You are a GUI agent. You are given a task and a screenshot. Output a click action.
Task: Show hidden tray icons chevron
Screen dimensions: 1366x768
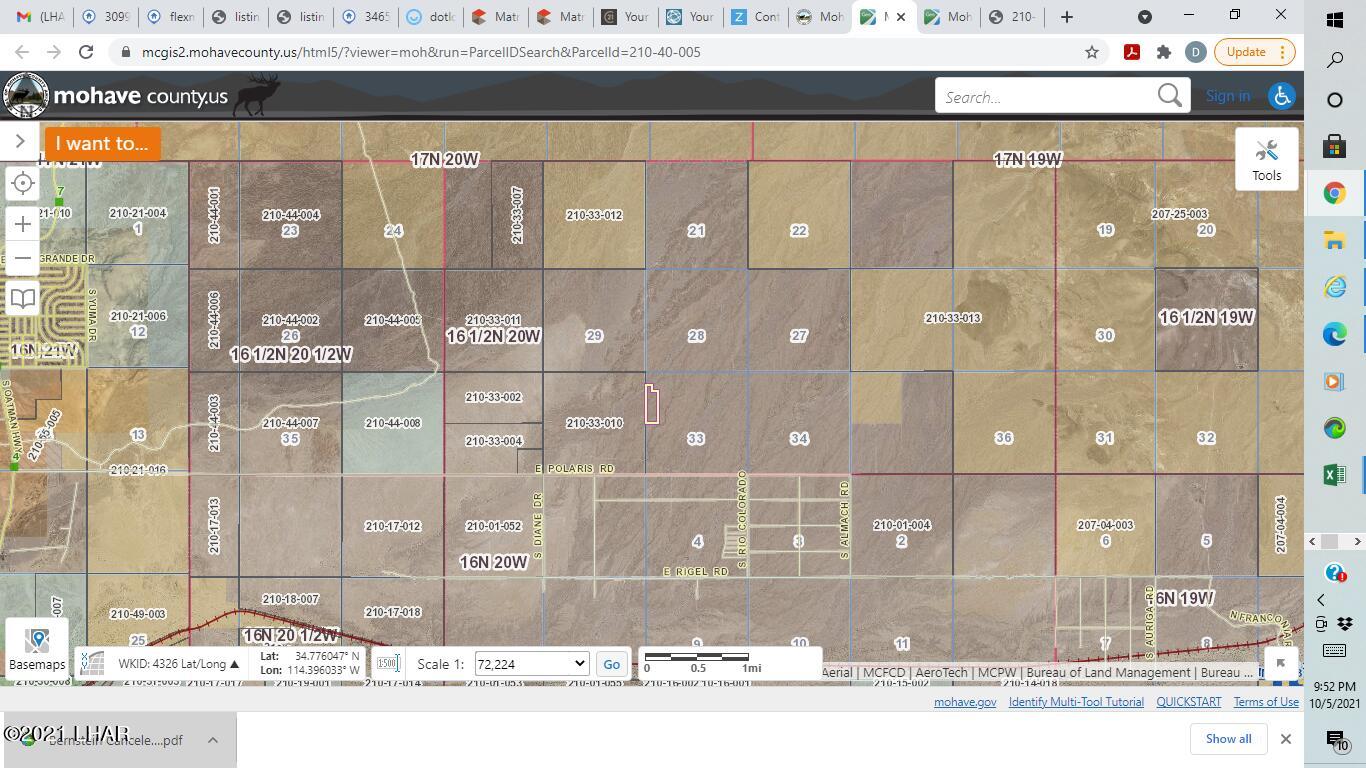click(x=1321, y=600)
